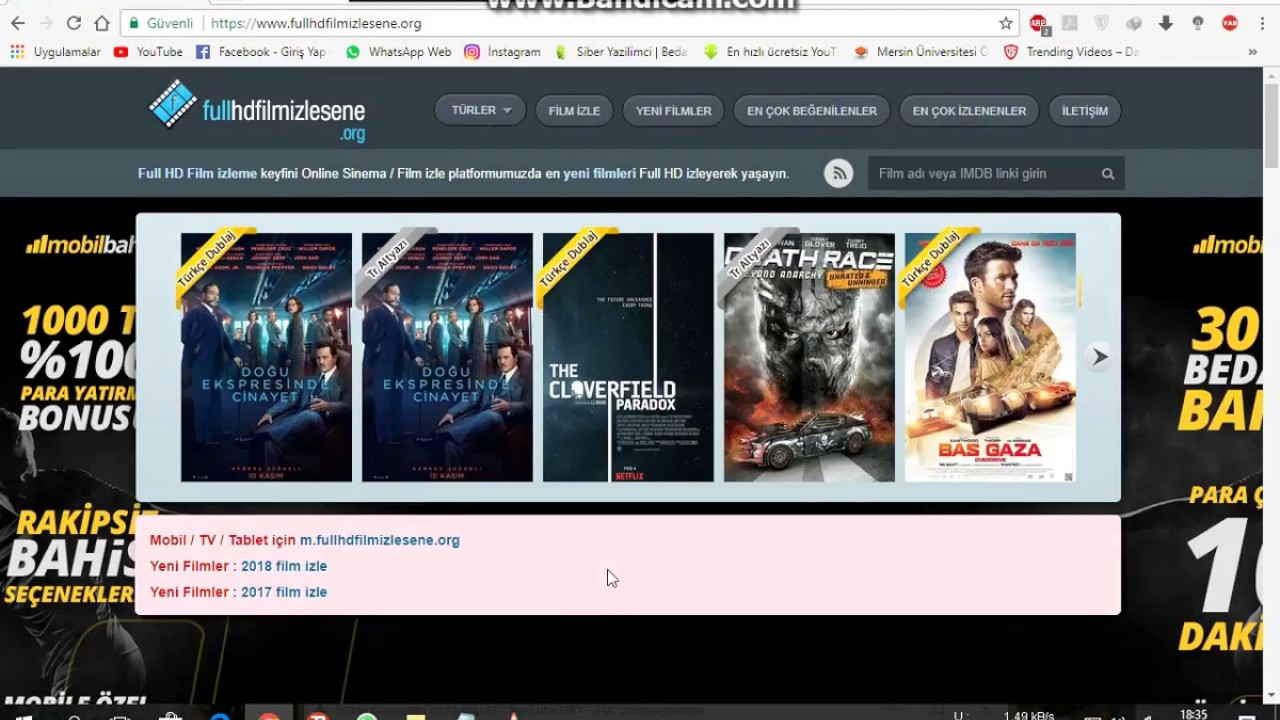The image size is (1280, 720).
Task: Open Trending Videos bookmark
Action: [x=1072, y=52]
